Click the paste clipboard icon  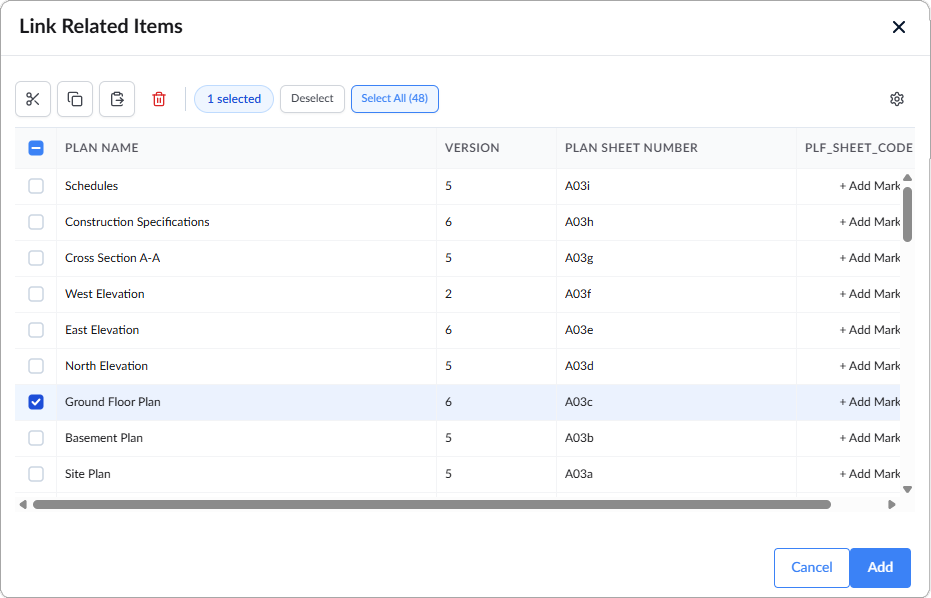(117, 99)
